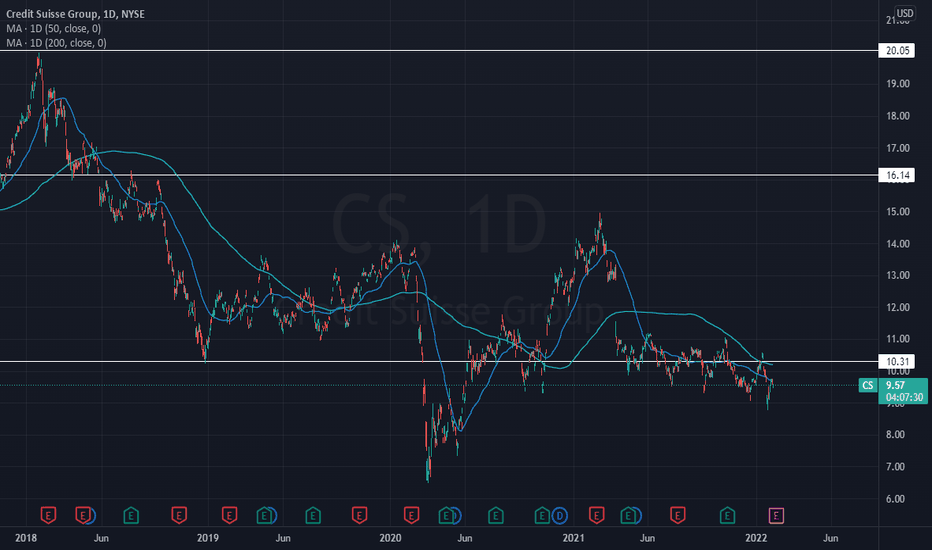
Task: Open the USD currency selector
Action: click(905, 13)
